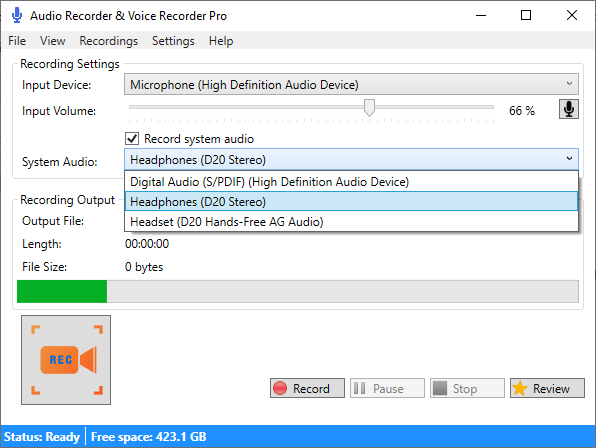The height and width of the screenshot is (448, 596).
Task: Uncheck Record system audio checkbox
Action: click(132, 139)
